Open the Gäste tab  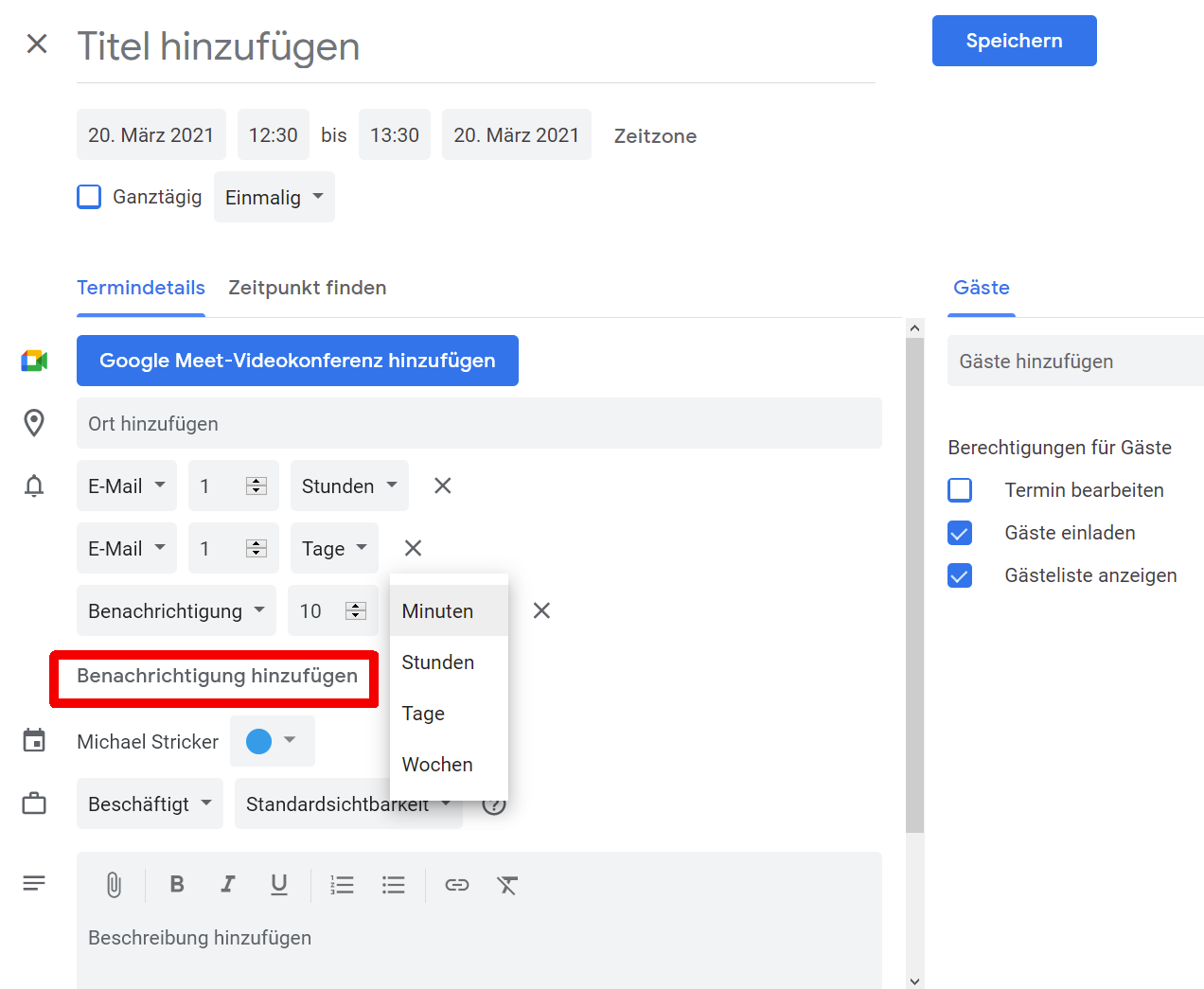pos(982,288)
